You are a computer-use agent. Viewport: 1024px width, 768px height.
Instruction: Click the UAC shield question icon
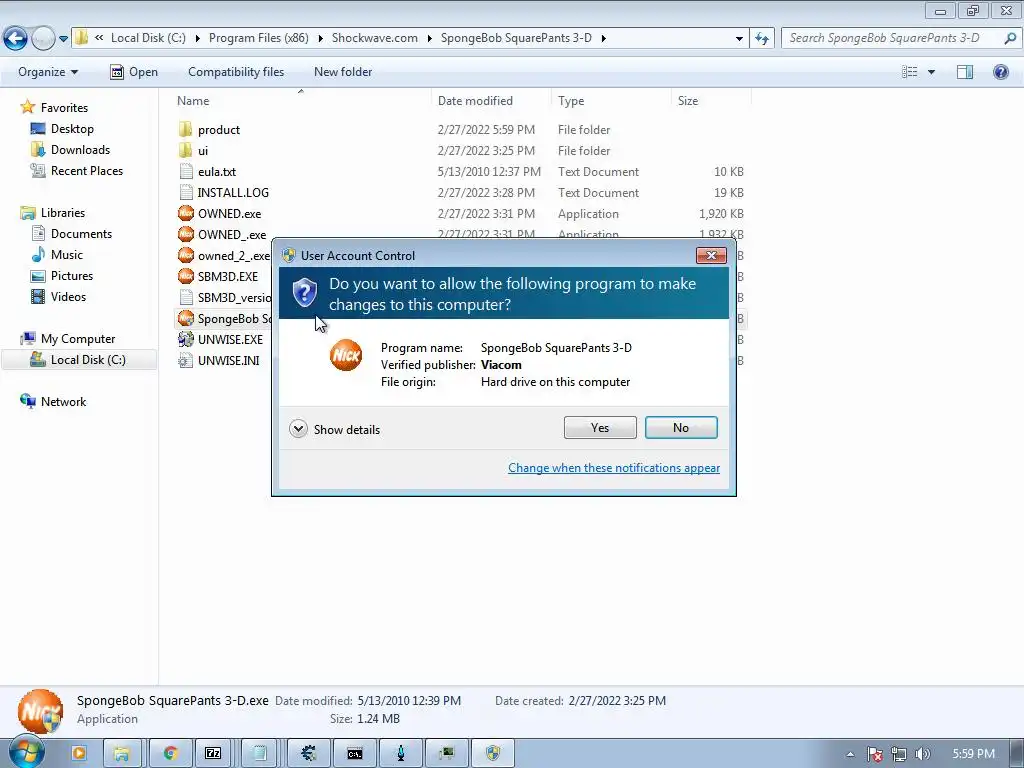(x=305, y=293)
